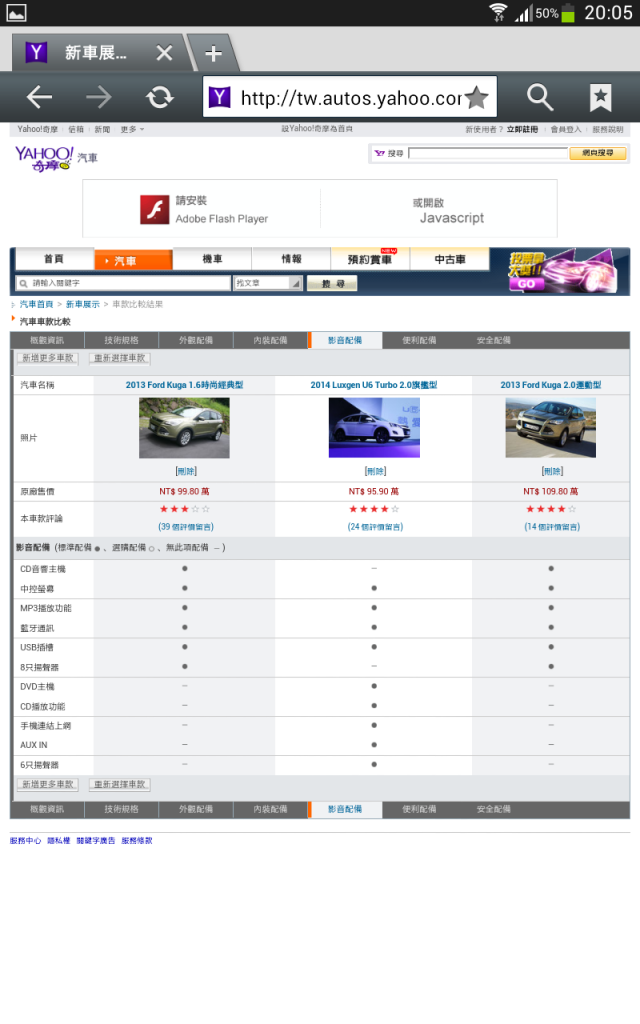Tap the battery indicator in the status bar
640x1024 pixels.
tap(568, 12)
